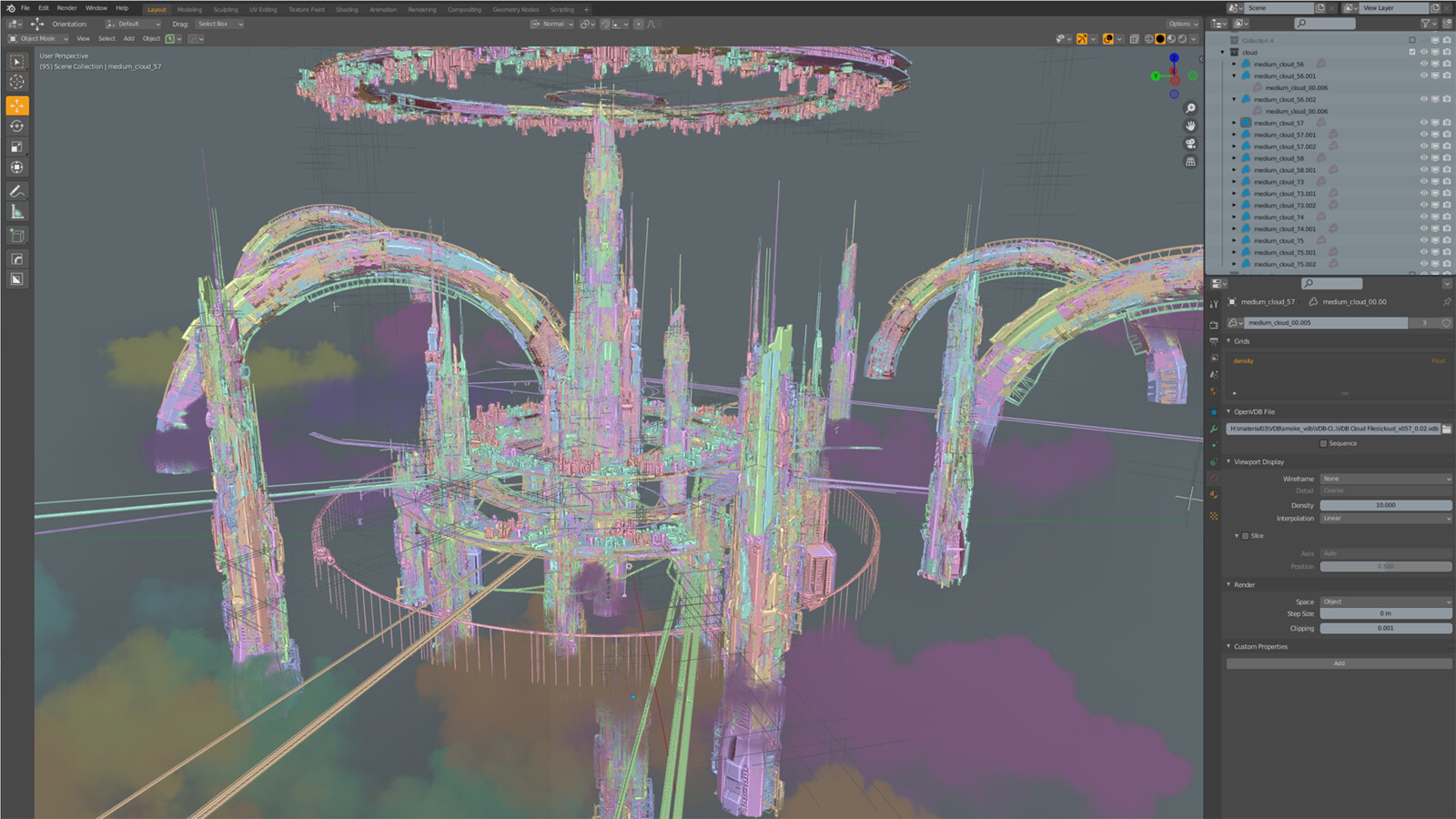Select the Add Cube tool
The image size is (1456, 819).
coord(17,236)
